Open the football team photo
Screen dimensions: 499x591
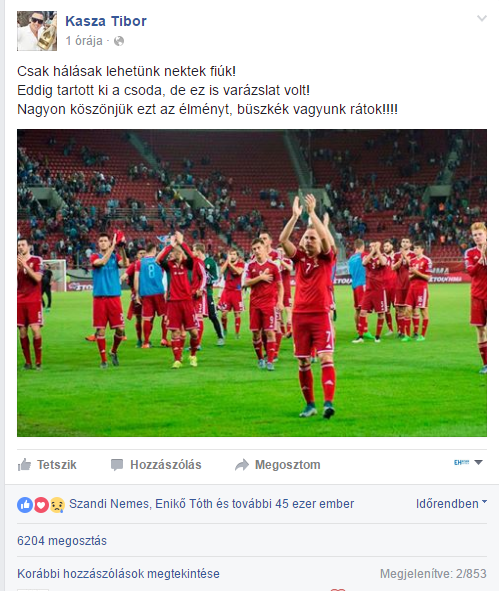252,283
